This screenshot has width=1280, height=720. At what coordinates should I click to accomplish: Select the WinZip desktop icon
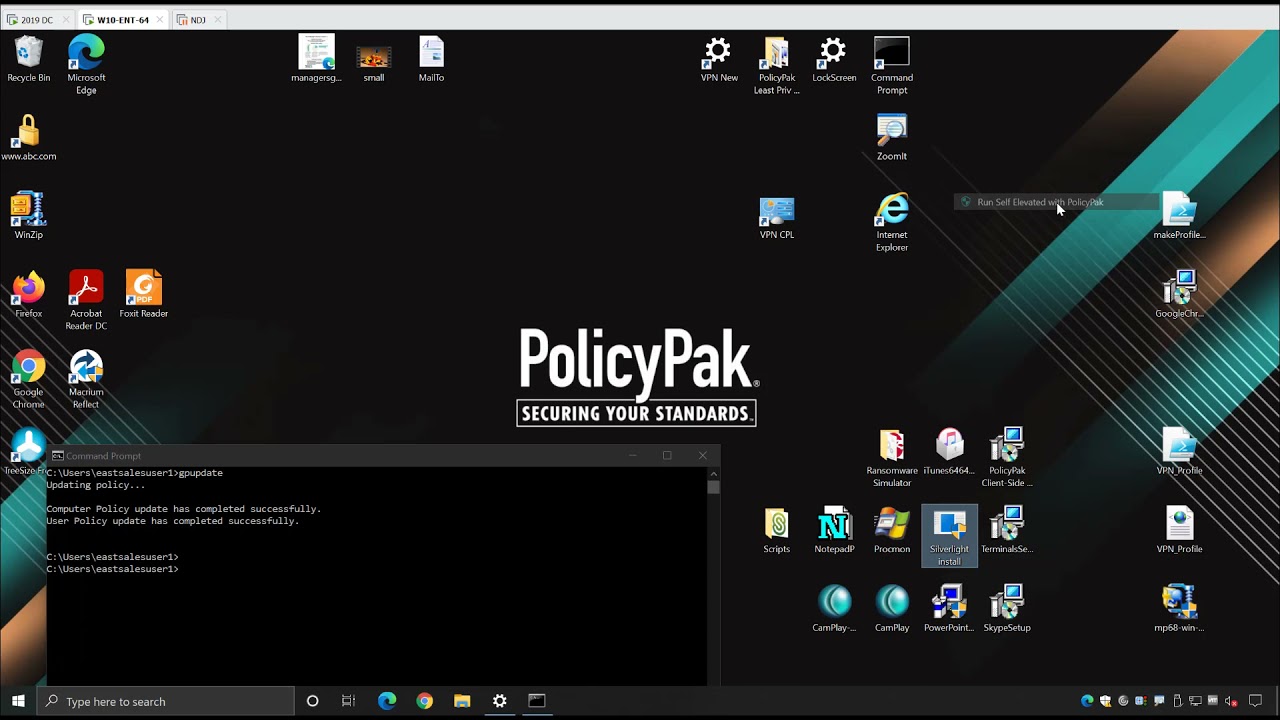pos(28,216)
